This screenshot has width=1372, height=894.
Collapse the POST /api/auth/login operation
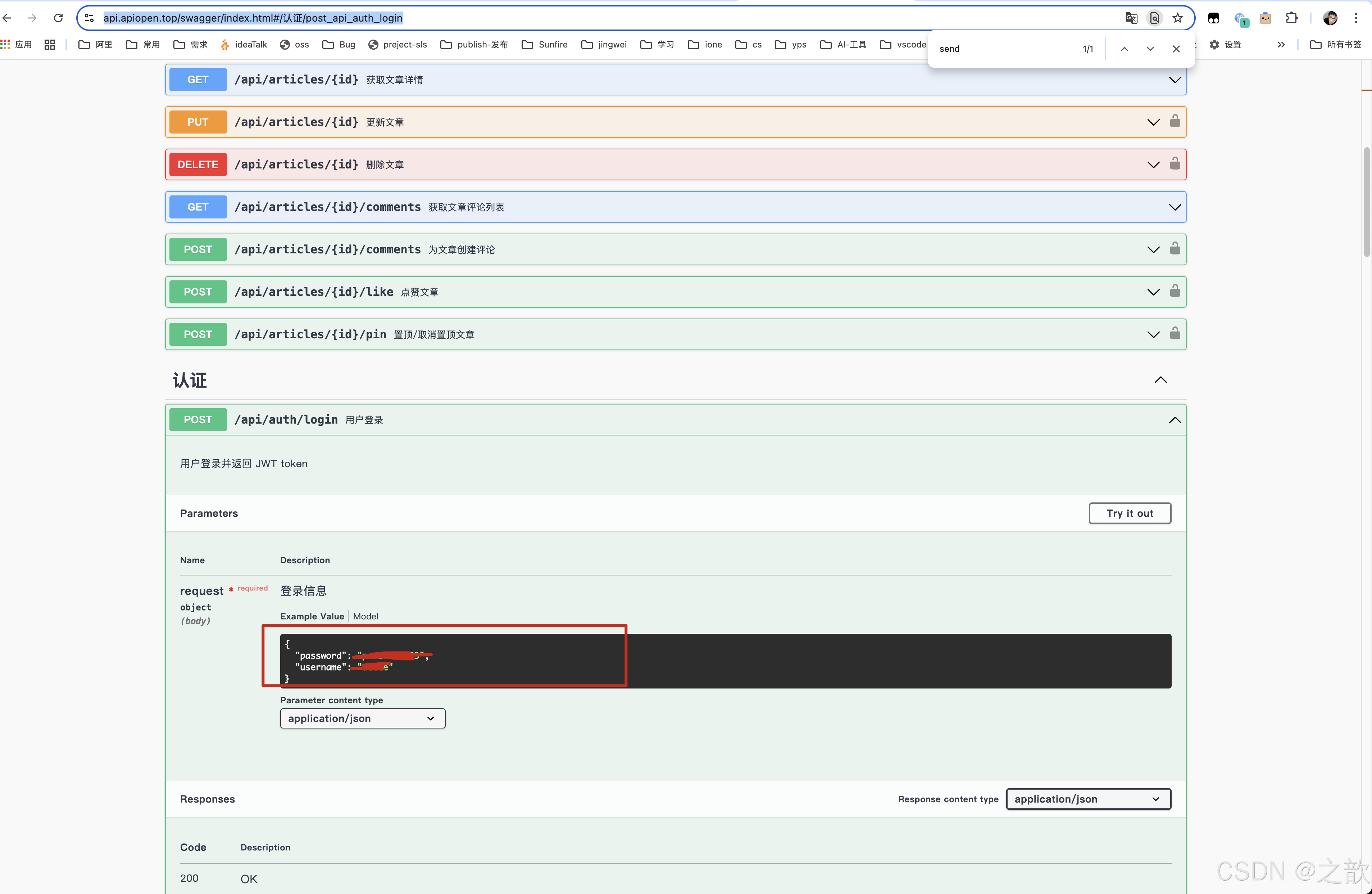point(1174,420)
